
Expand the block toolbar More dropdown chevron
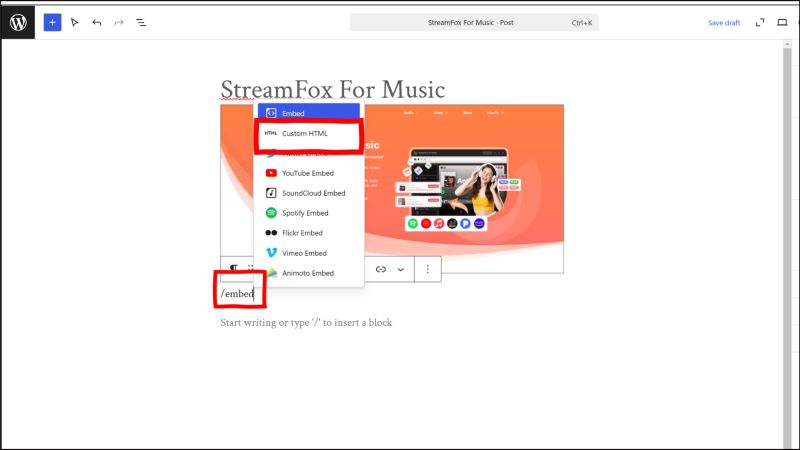tap(401, 269)
